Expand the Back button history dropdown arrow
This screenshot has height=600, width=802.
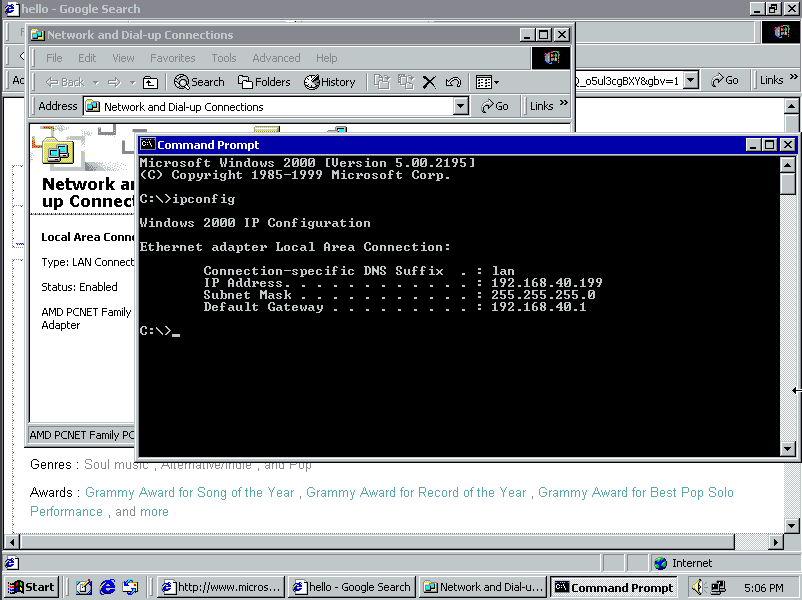pos(96,82)
